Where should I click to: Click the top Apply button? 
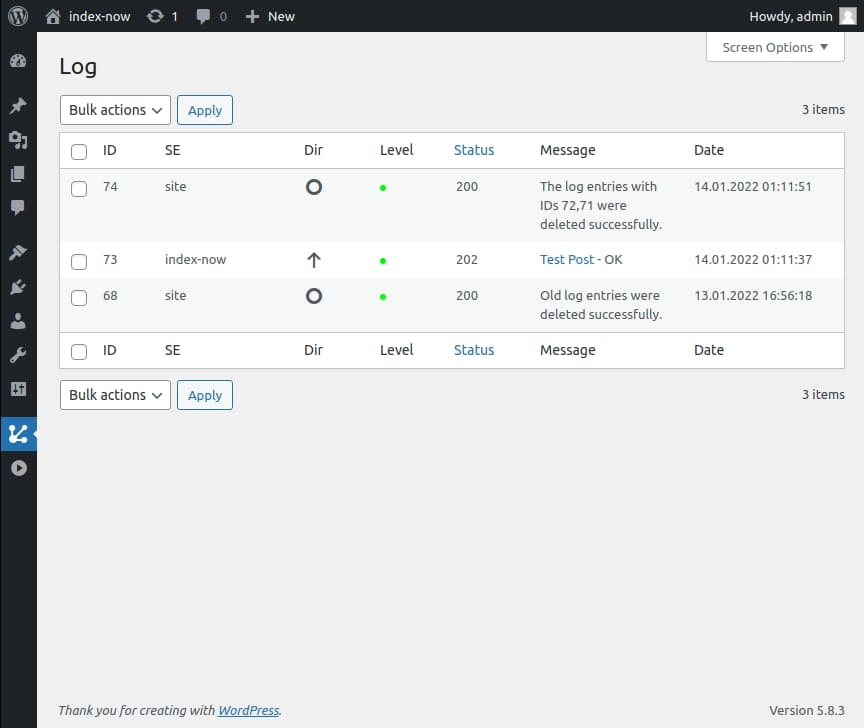point(205,110)
